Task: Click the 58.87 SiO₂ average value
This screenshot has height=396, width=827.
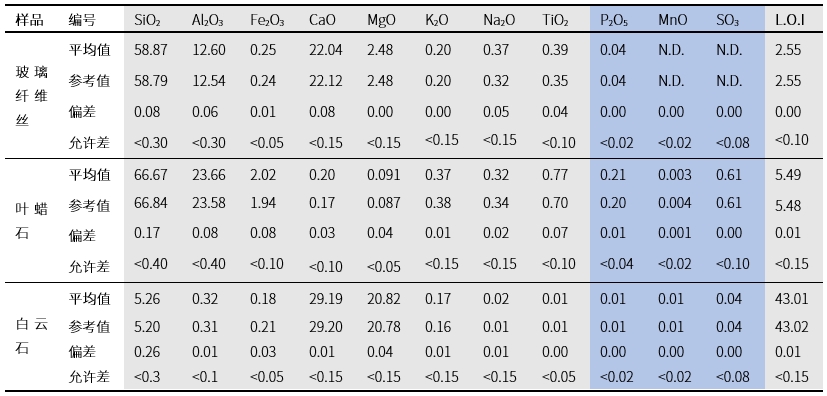Action: coord(151,50)
